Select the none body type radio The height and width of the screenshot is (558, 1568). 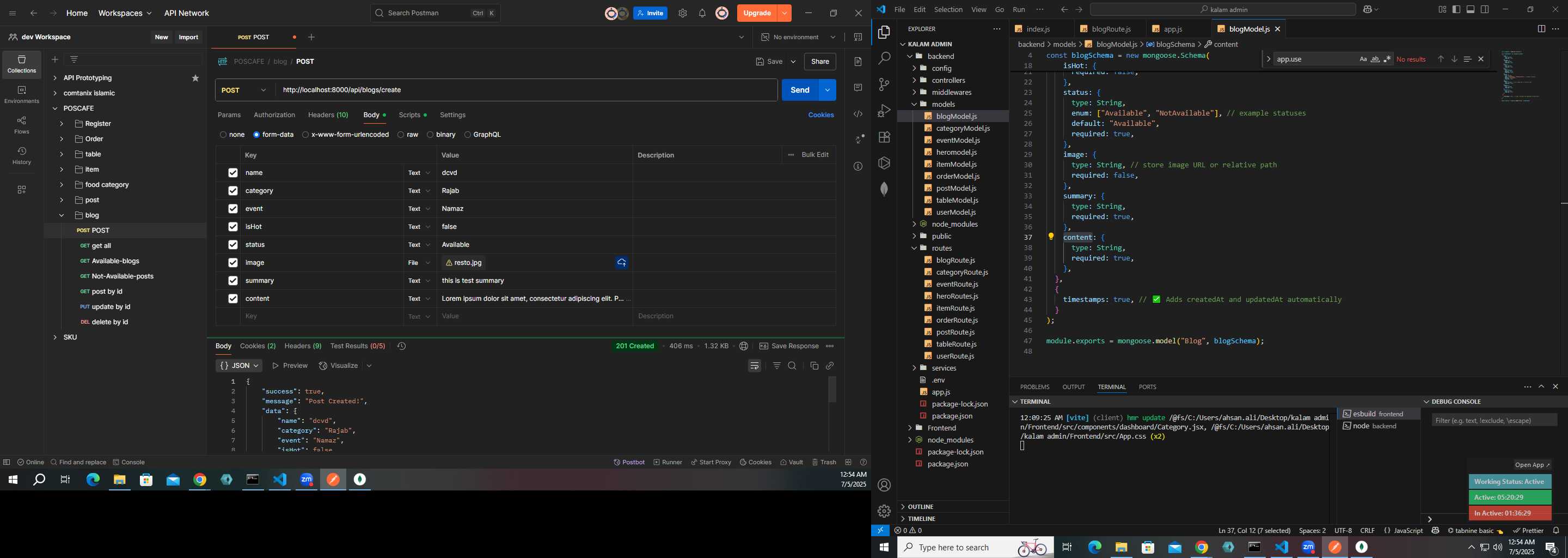click(x=223, y=135)
